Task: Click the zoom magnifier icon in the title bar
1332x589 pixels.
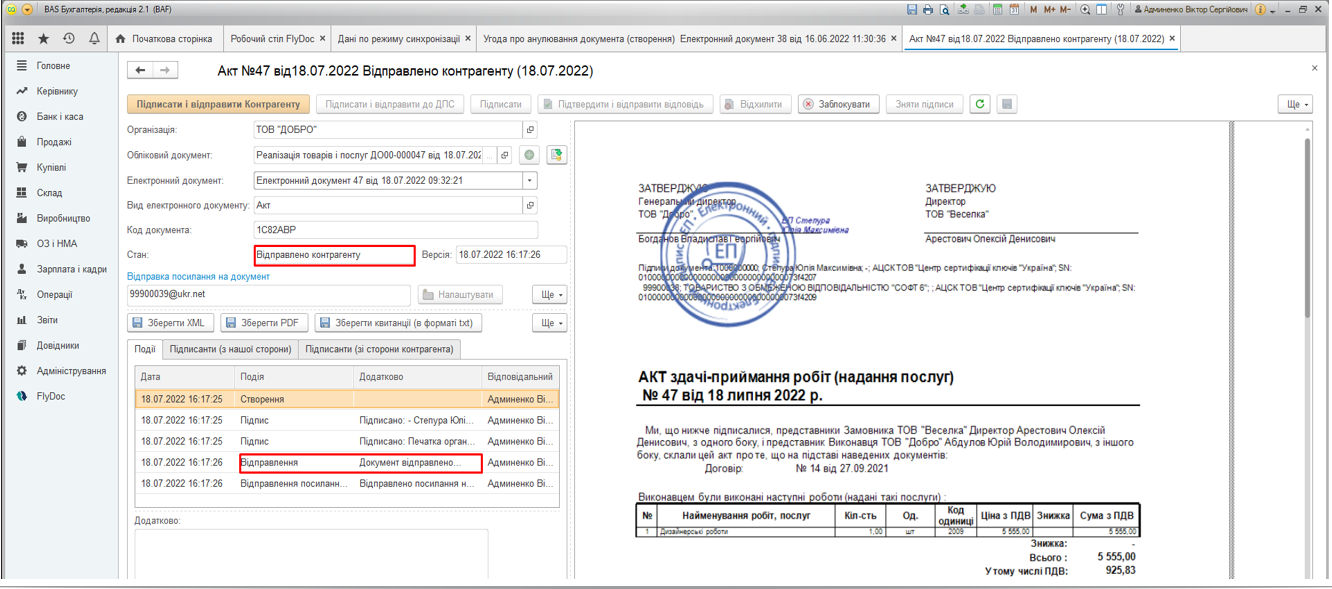Action: (1085, 10)
